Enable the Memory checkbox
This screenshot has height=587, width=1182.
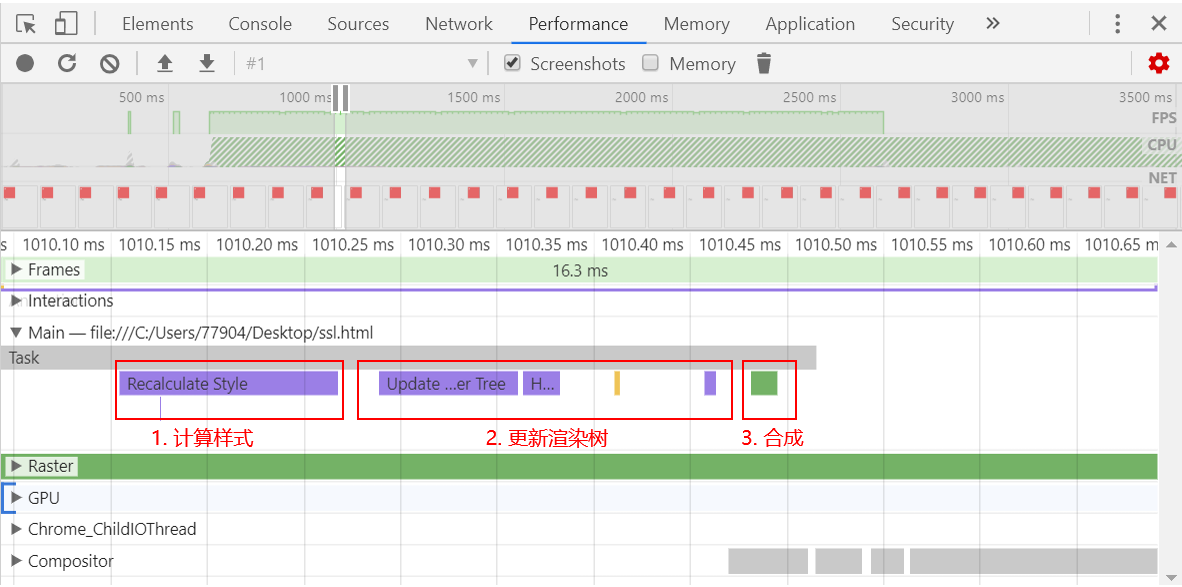(x=651, y=63)
